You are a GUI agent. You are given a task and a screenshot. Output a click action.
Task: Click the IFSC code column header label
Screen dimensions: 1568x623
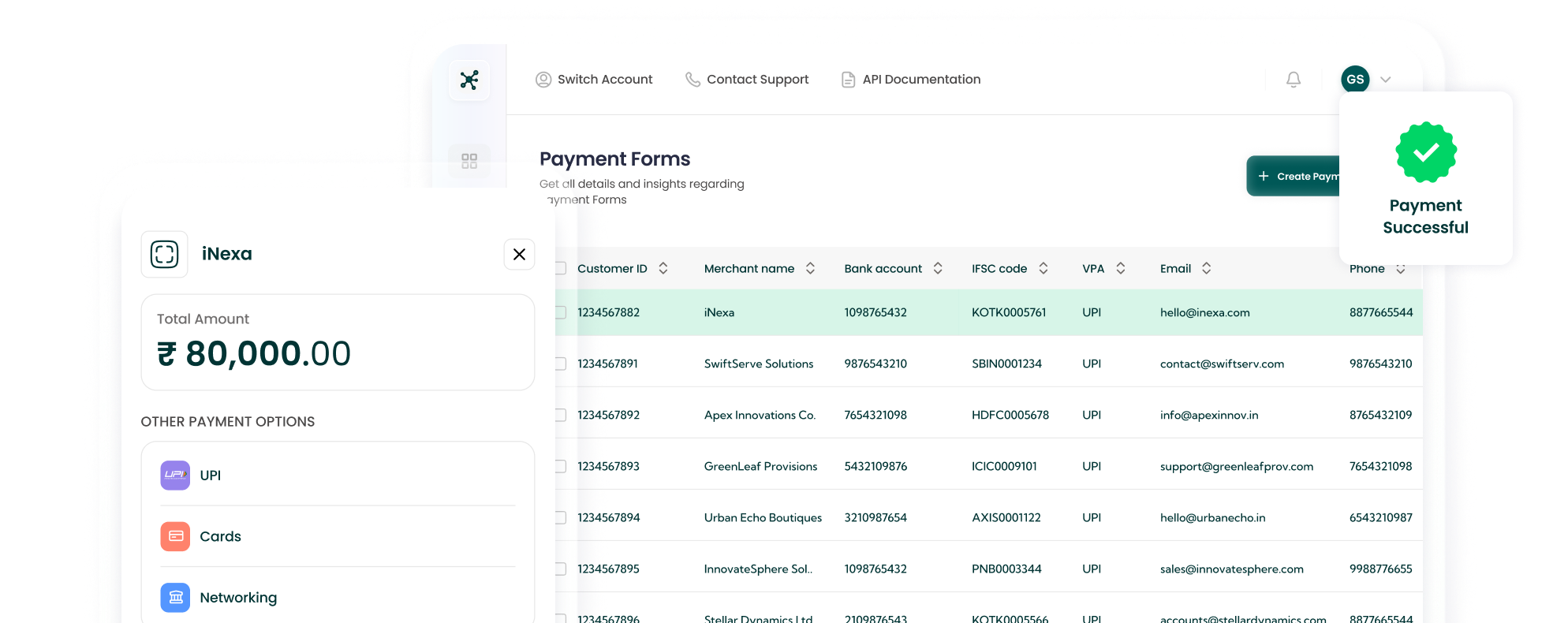pyautogui.click(x=999, y=269)
